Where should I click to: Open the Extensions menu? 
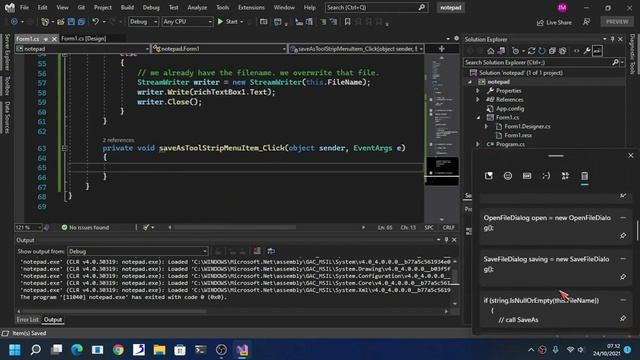(x=251, y=7)
